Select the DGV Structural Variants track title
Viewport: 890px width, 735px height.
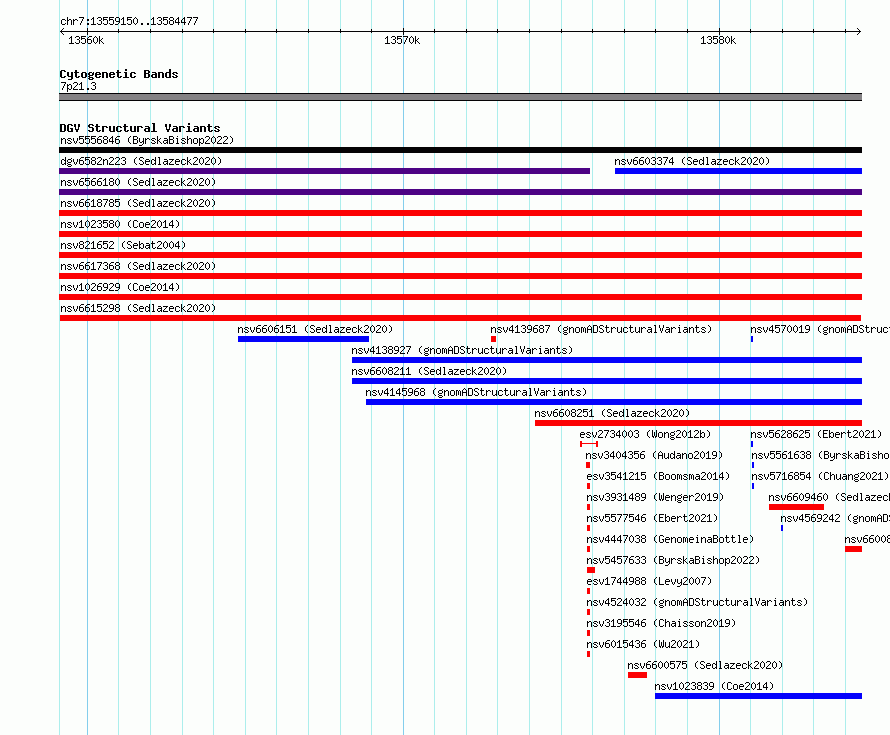(140, 128)
